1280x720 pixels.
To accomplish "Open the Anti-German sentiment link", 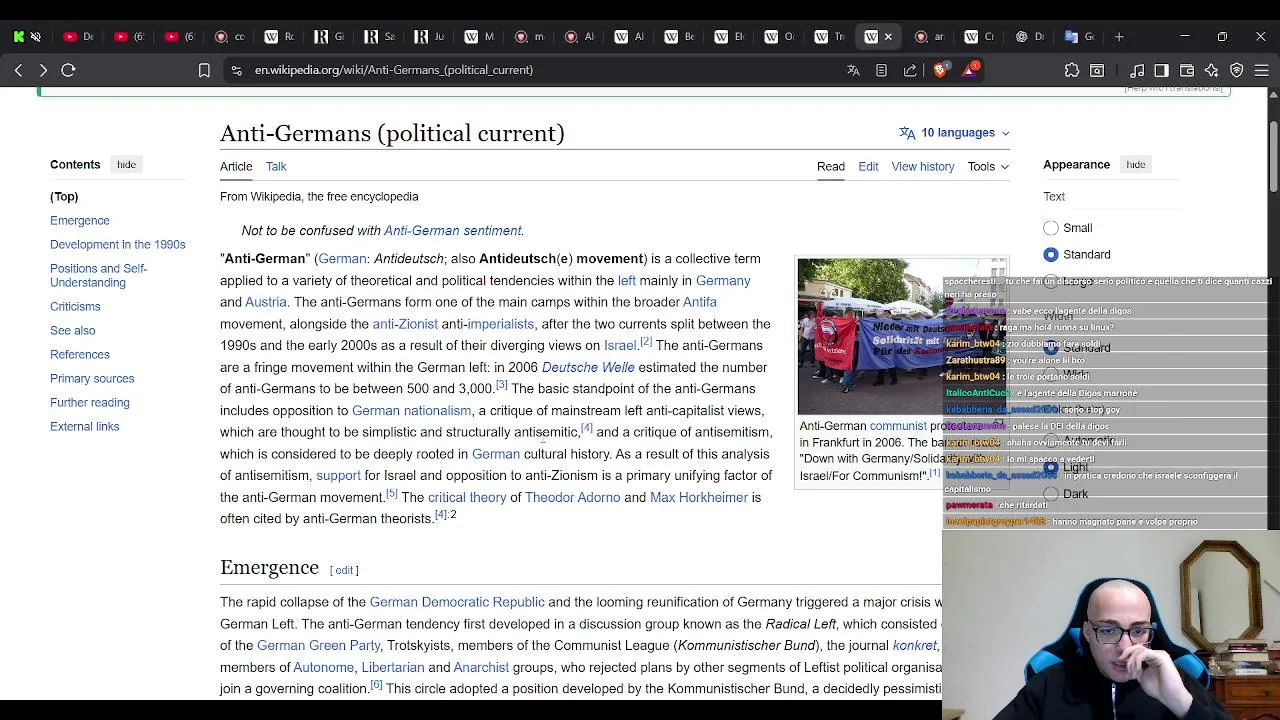I will [453, 231].
